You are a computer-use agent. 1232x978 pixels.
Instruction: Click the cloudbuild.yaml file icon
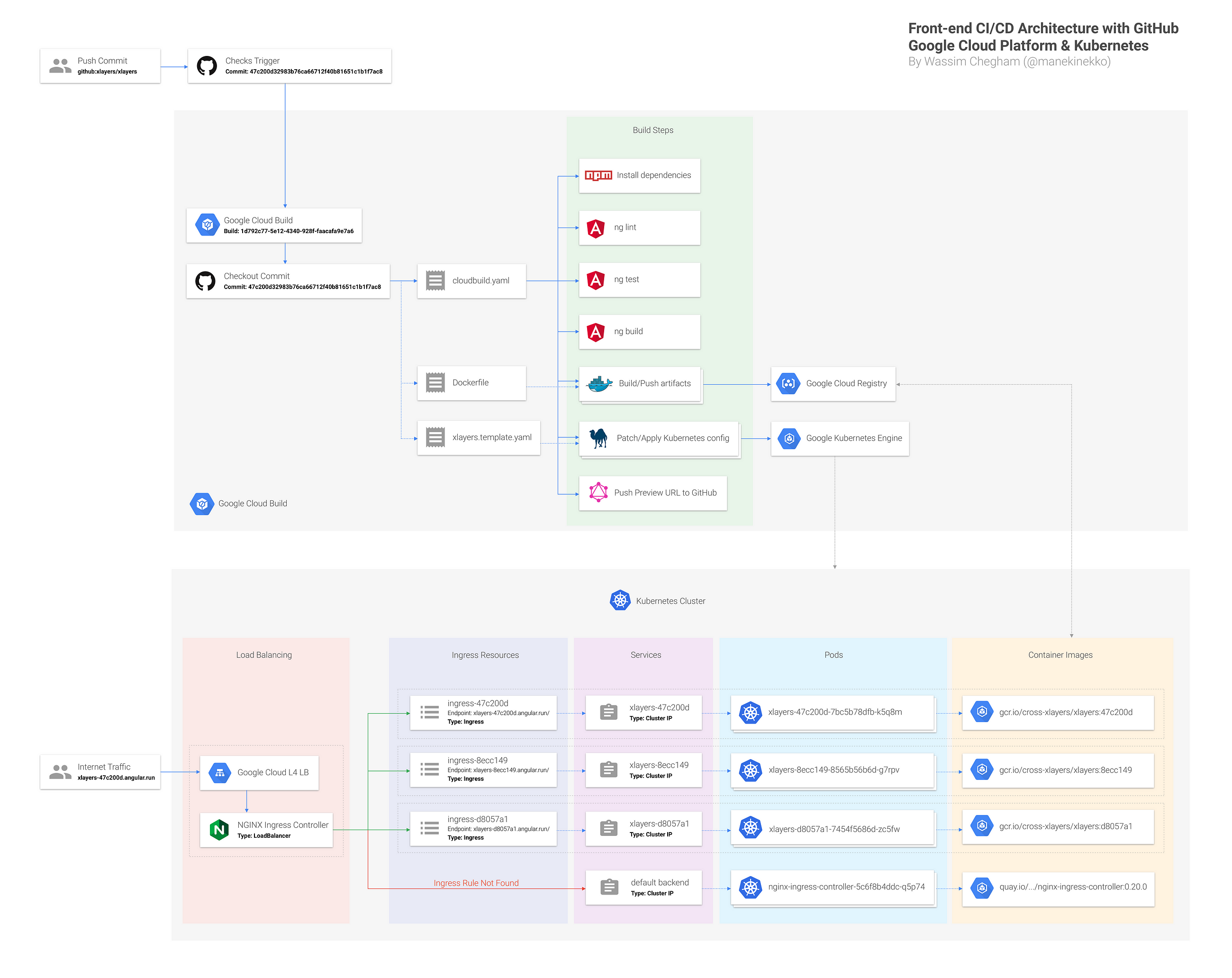435,281
